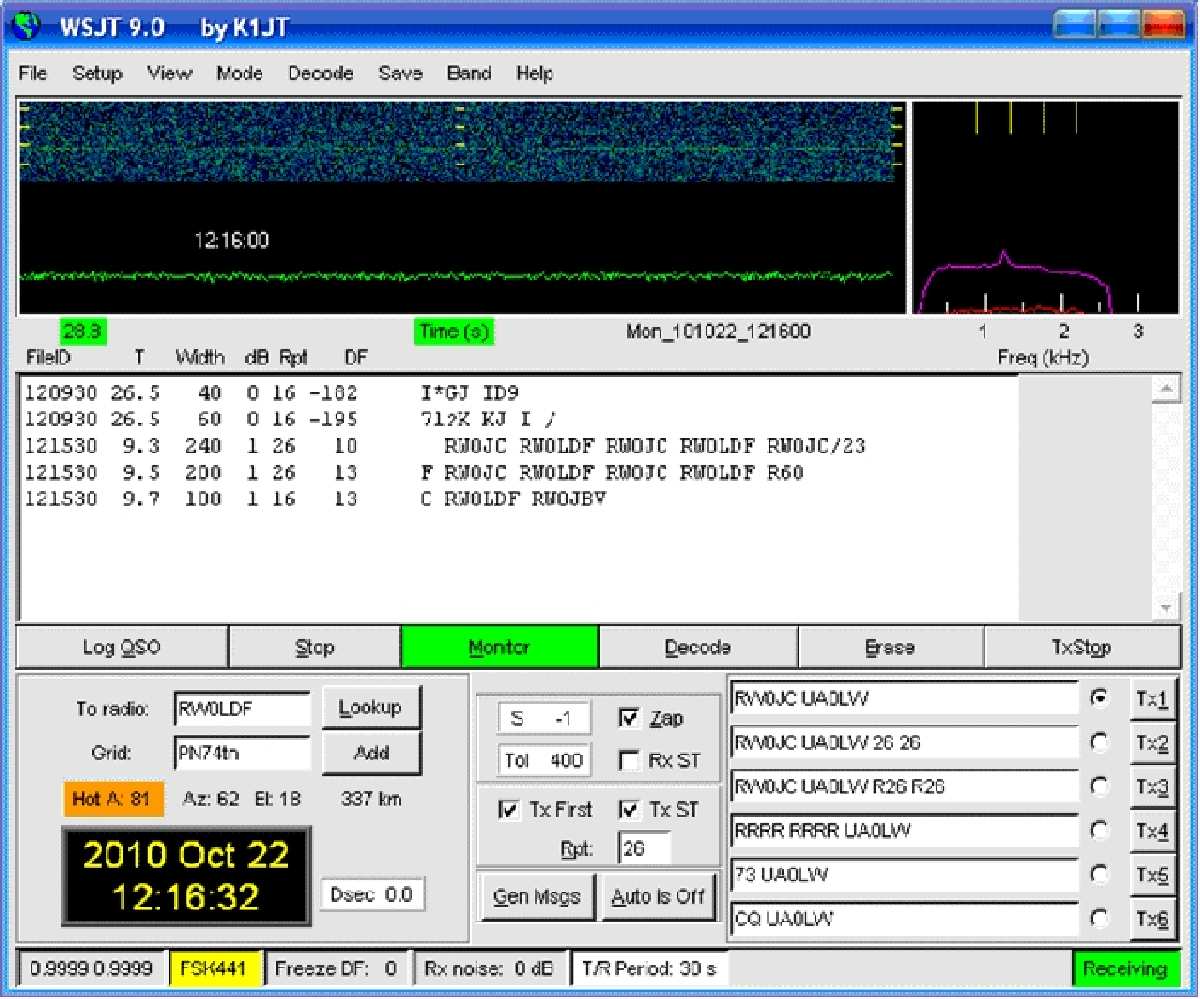Click the Erase button
The image size is (1200, 999).
(x=890, y=647)
